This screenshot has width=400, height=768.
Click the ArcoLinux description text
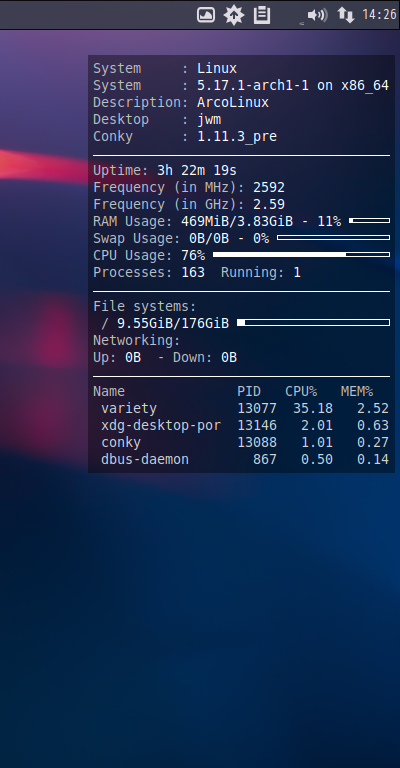tap(233, 102)
